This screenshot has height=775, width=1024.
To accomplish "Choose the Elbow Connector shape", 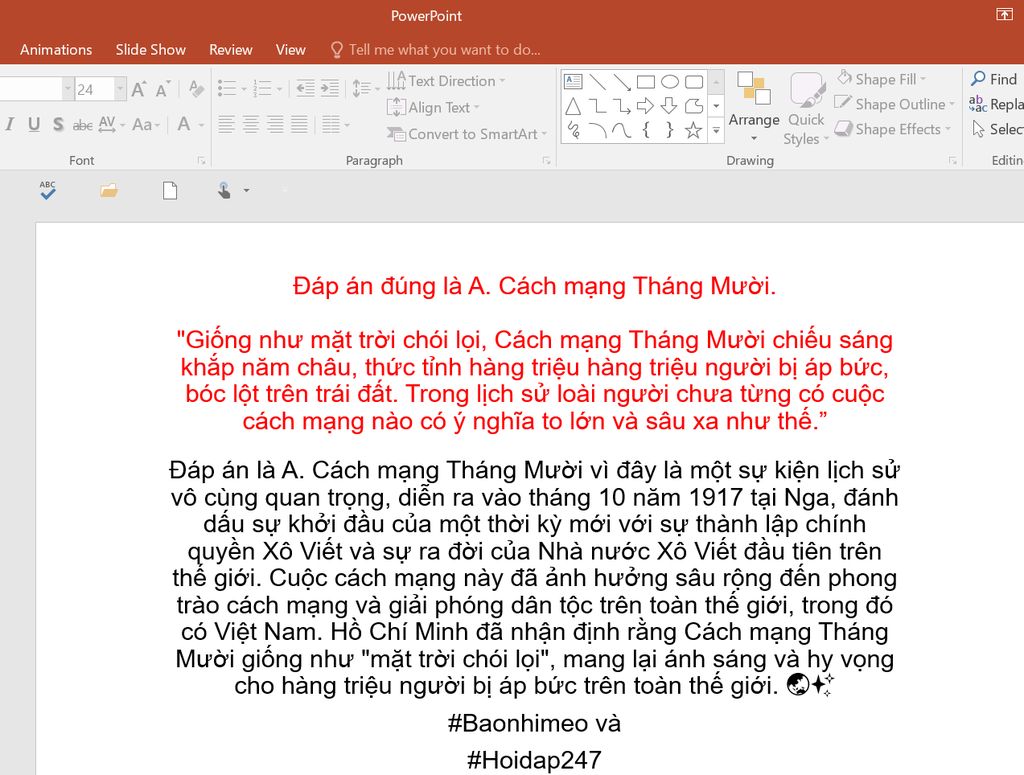I will coord(597,106).
